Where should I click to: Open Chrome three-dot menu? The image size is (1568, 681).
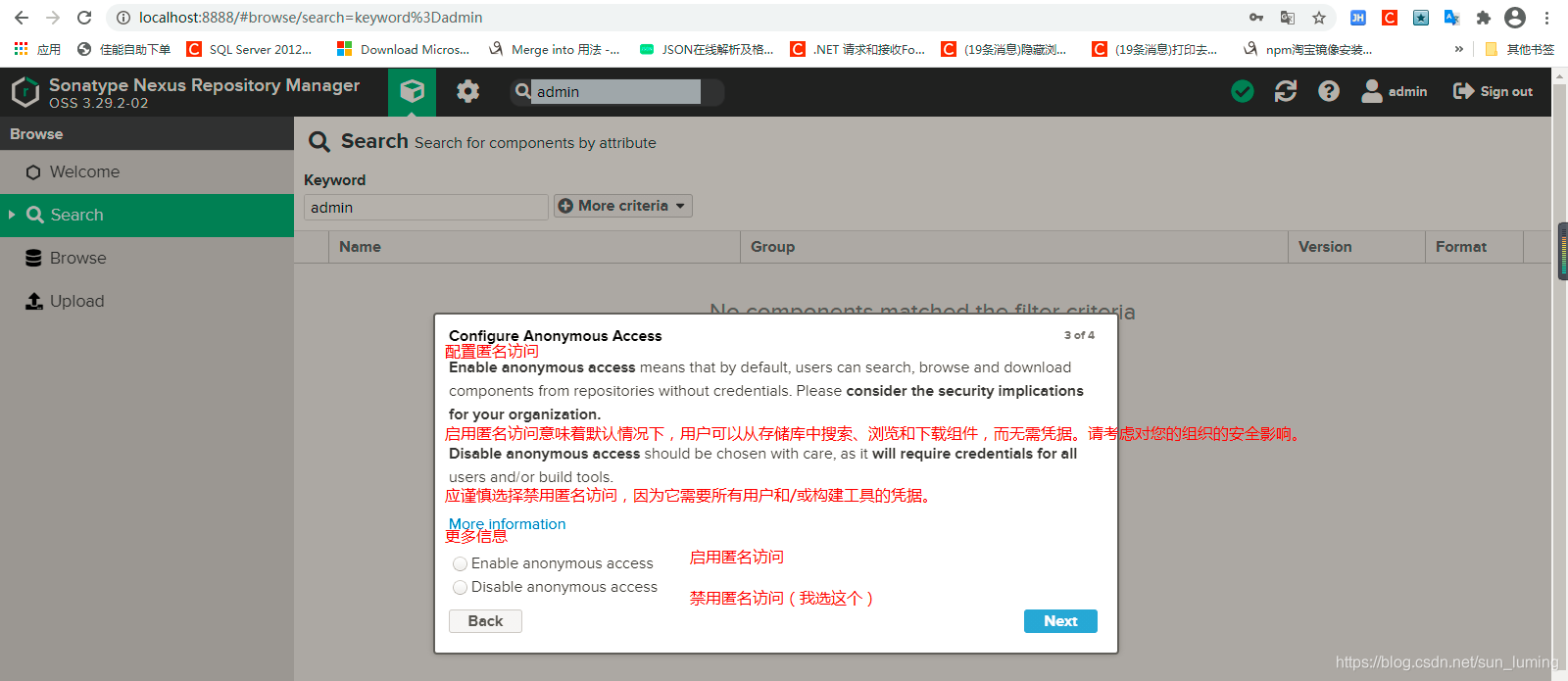[1546, 18]
